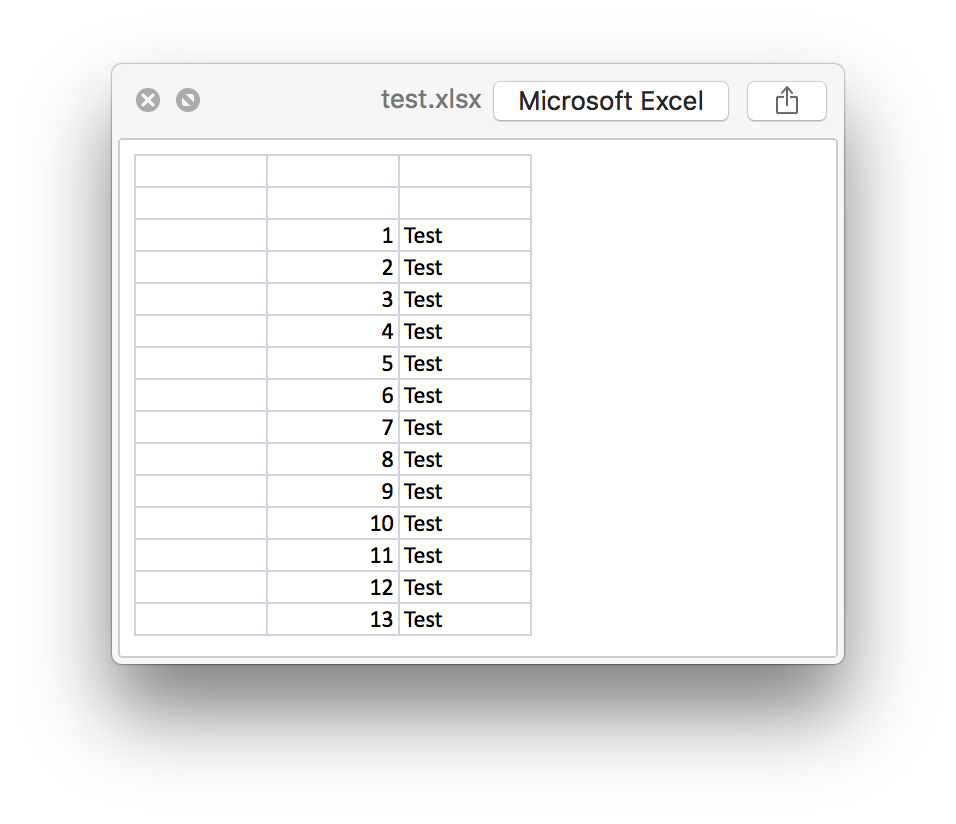956x824 pixels.
Task: Open the file with Microsoft Excel
Action: pos(610,101)
